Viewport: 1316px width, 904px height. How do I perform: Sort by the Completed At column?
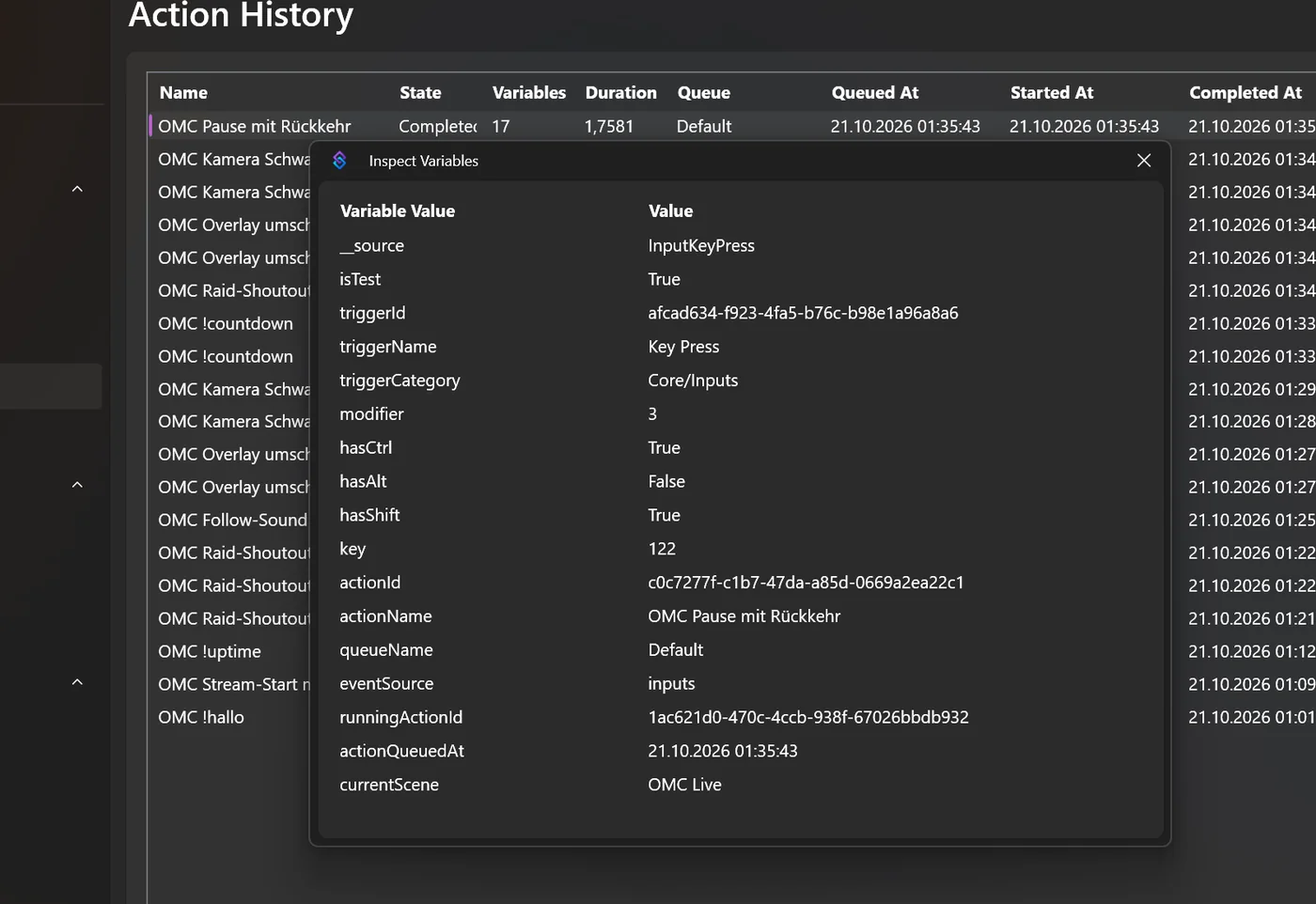click(x=1245, y=93)
